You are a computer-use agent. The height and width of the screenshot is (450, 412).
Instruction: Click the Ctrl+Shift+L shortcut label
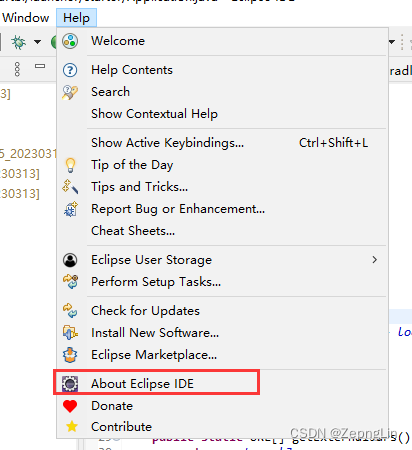333,143
